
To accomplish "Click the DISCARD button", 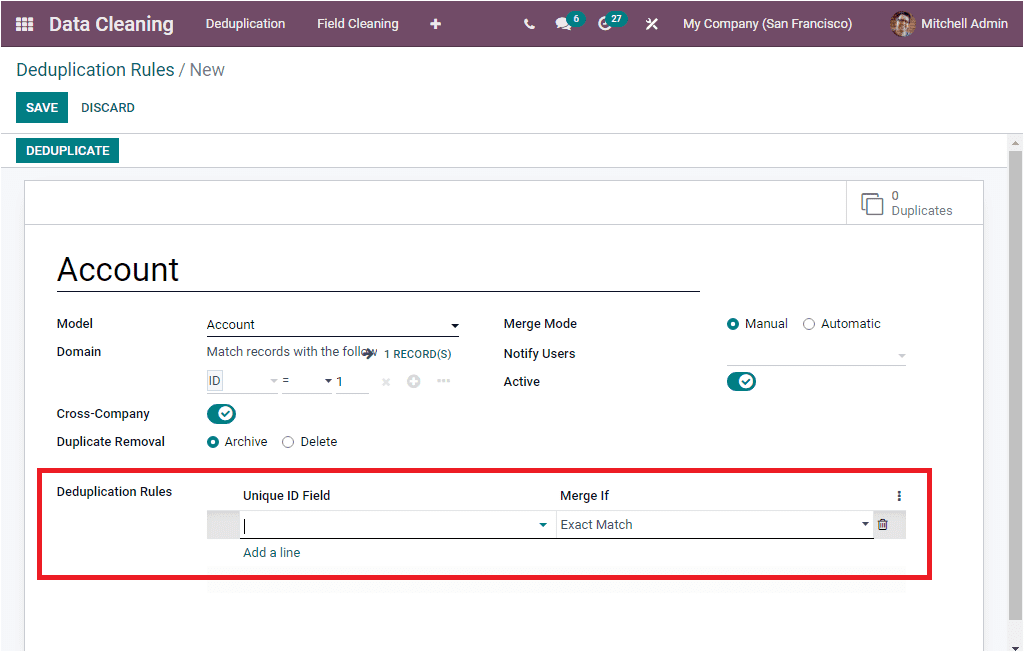I will click(x=108, y=108).
